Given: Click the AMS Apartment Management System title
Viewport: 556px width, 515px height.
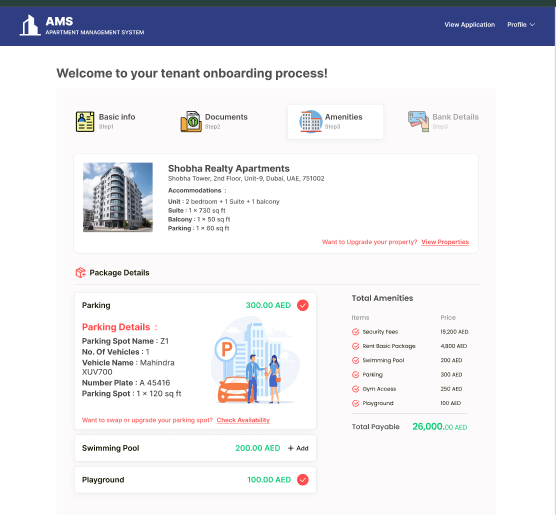Looking at the screenshot, I should pos(95,26).
